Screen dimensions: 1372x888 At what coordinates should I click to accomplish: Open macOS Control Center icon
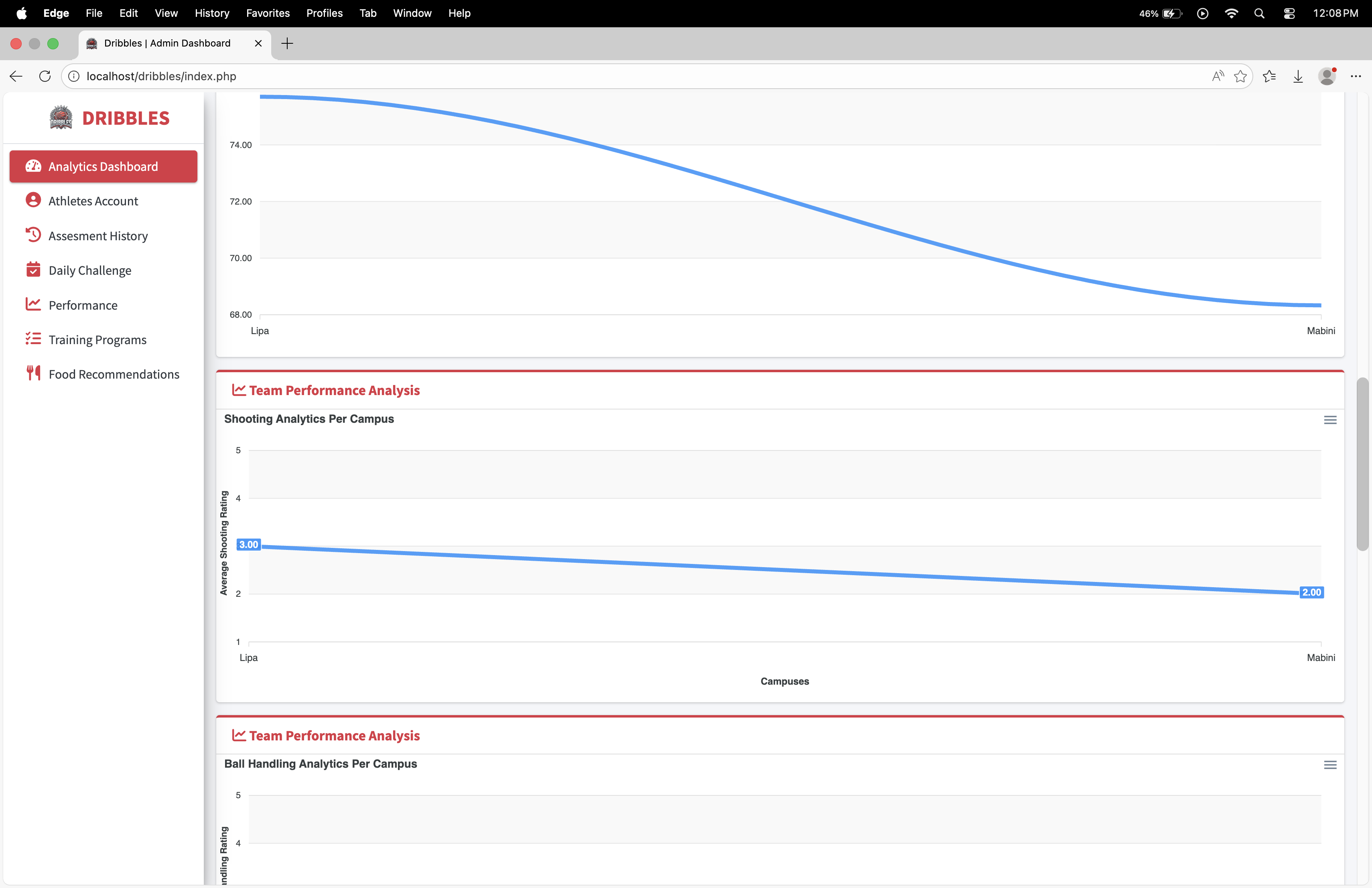[1289, 13]
